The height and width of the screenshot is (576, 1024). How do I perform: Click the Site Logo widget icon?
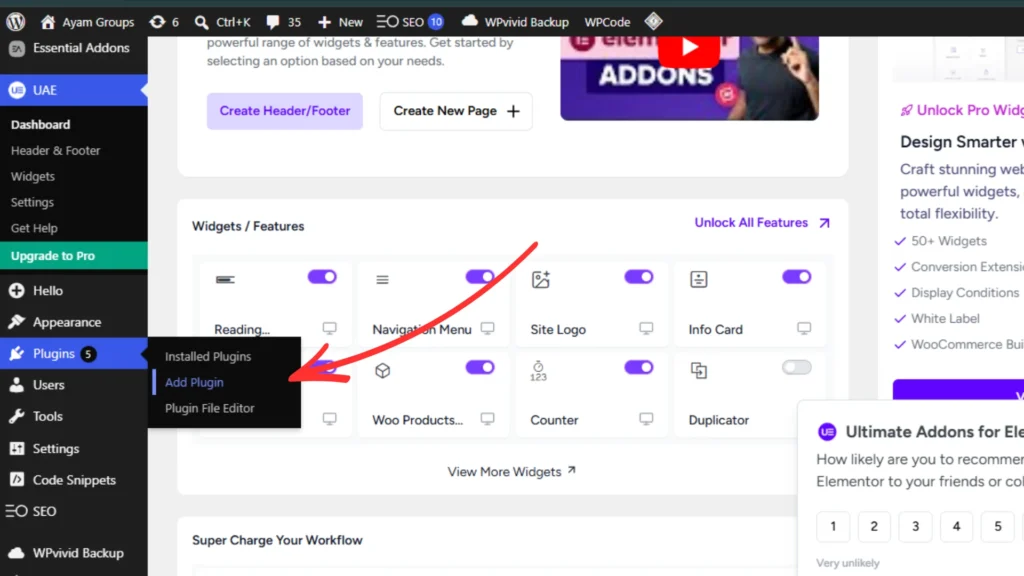[541, 280]
